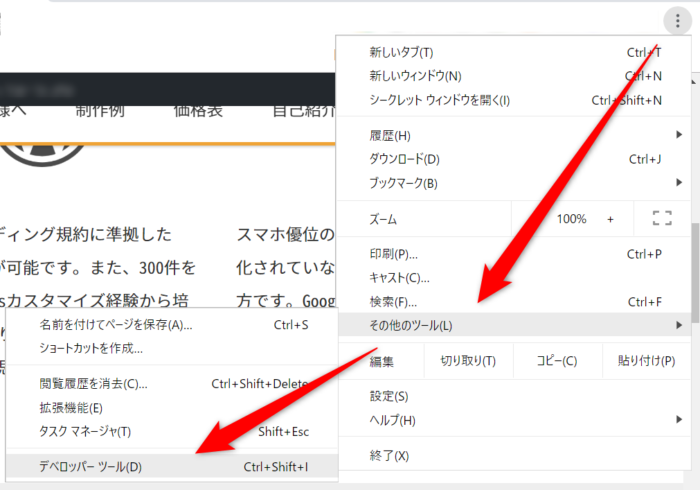Click the コピー(C) copy button
Viewport: 700px width, 490px height.
(x=556, y=361)
